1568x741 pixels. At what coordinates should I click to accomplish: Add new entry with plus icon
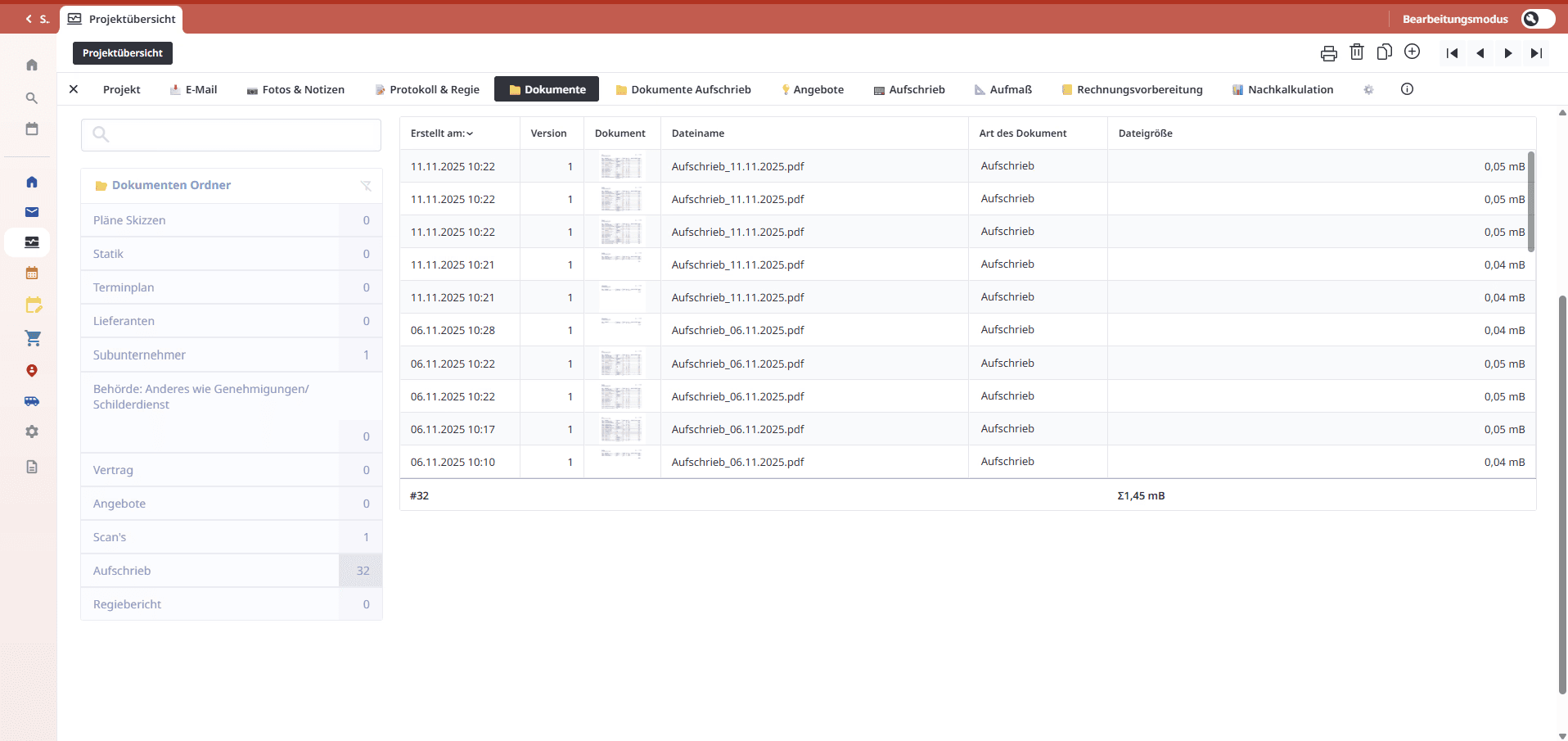coord(1413,52)
